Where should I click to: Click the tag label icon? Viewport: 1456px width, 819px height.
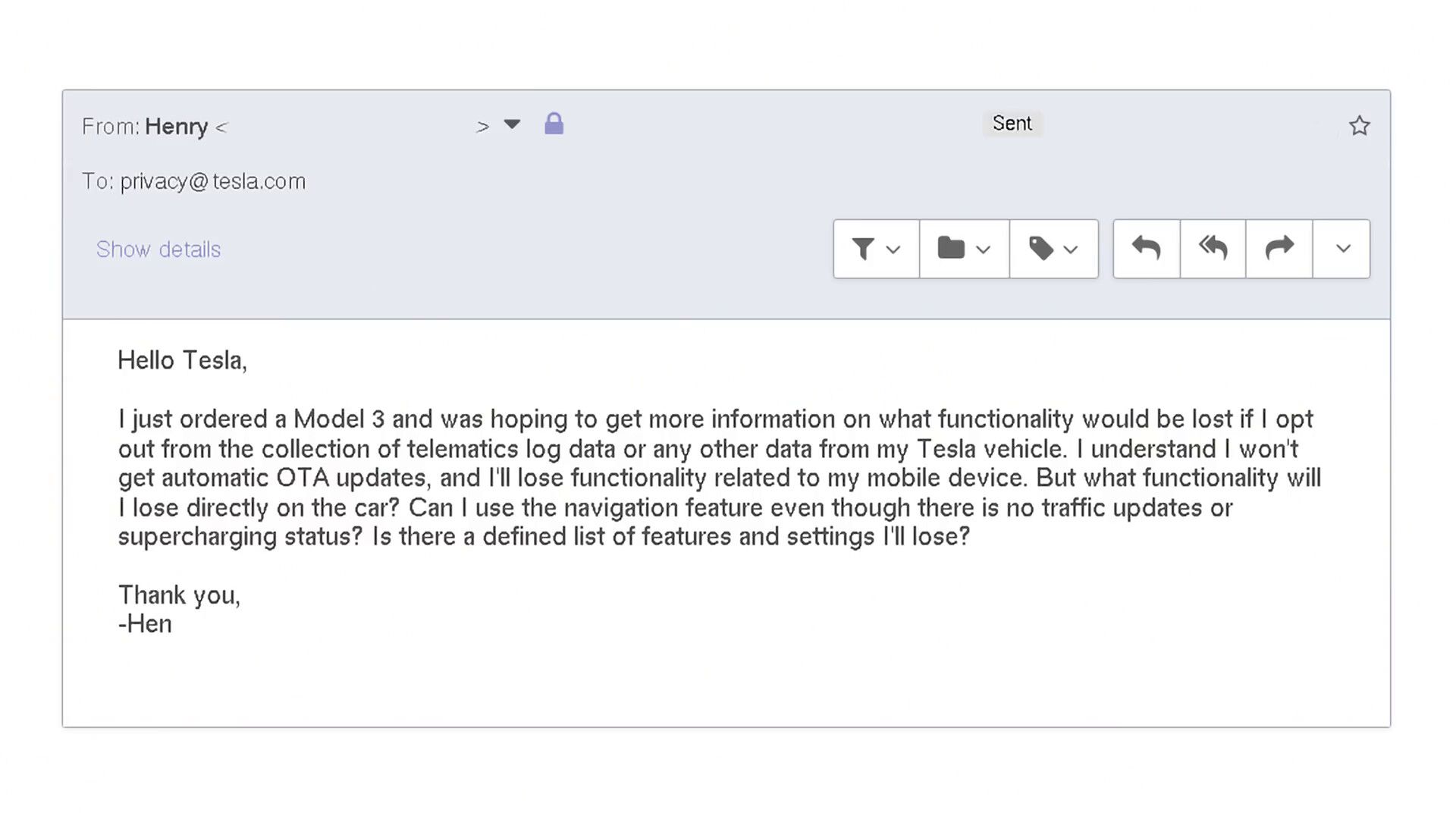pos(1040,249)
